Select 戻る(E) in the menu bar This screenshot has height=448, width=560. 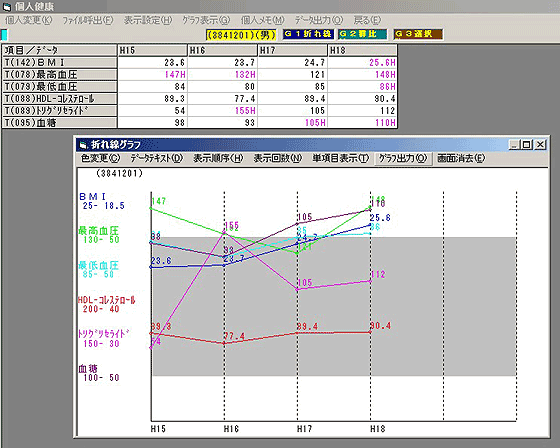point(367,20)
